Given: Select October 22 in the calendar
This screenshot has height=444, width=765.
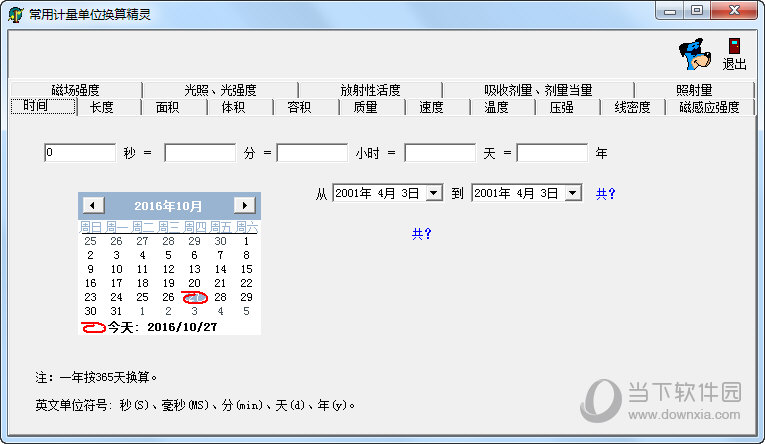Looking at the screenshot, I should pos(246,283).
